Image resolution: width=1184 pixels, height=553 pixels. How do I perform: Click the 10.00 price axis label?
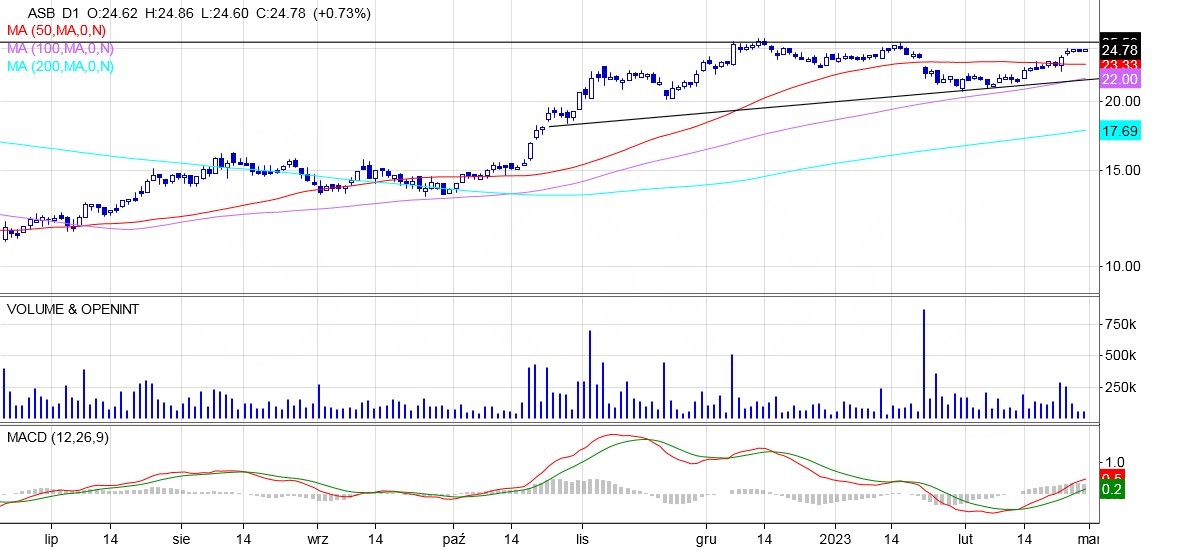[x=1120, y=266]
